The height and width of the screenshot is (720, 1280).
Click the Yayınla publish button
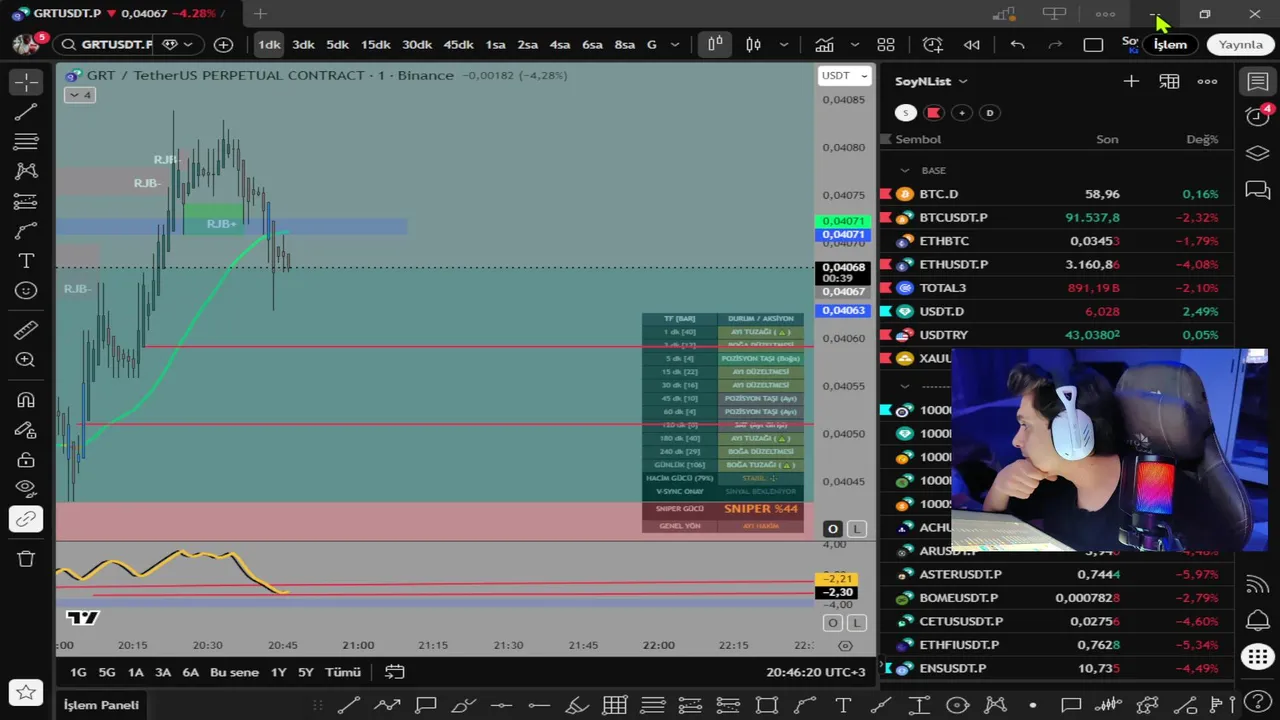coord(1240,44)
